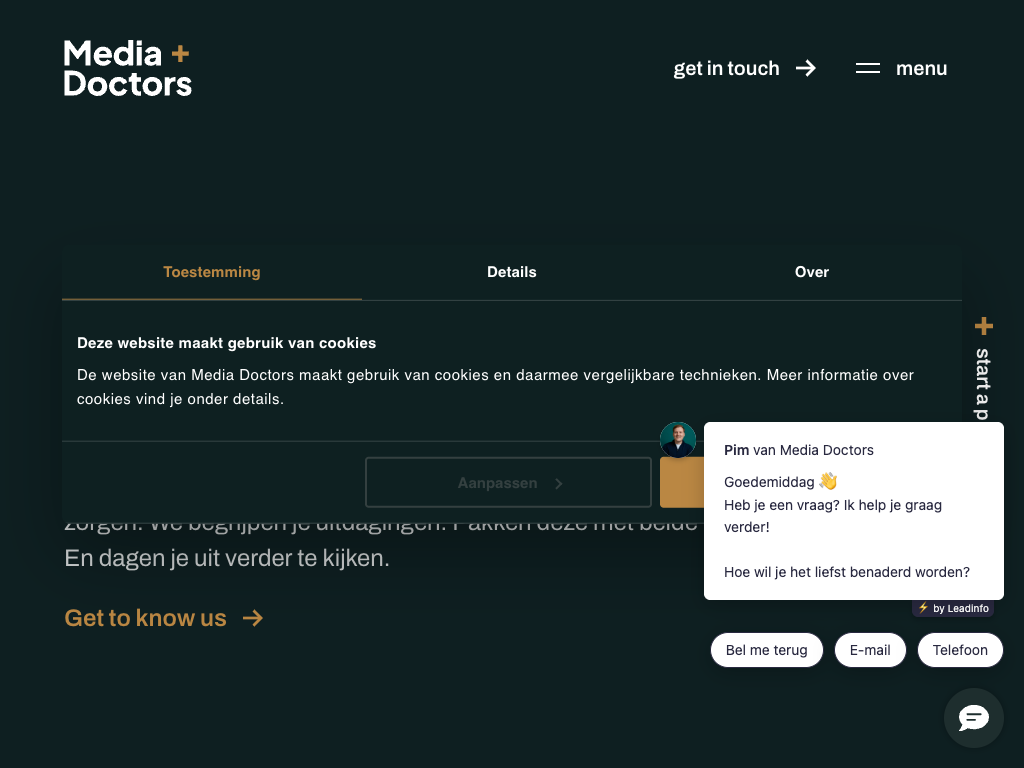
Task: Click the by Leadinfo badge
Action: pos(953,608)
